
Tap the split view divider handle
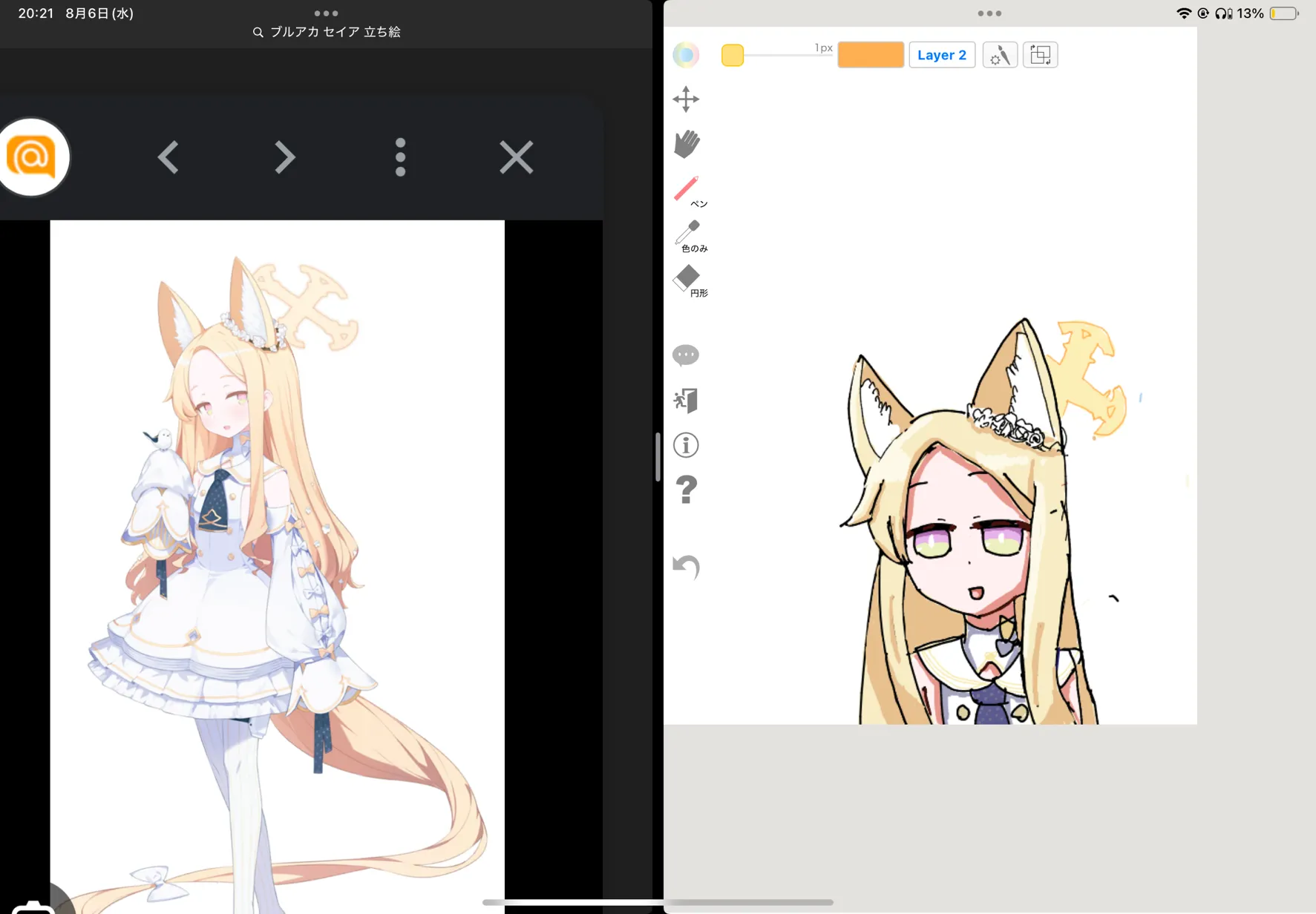(658, 457)
